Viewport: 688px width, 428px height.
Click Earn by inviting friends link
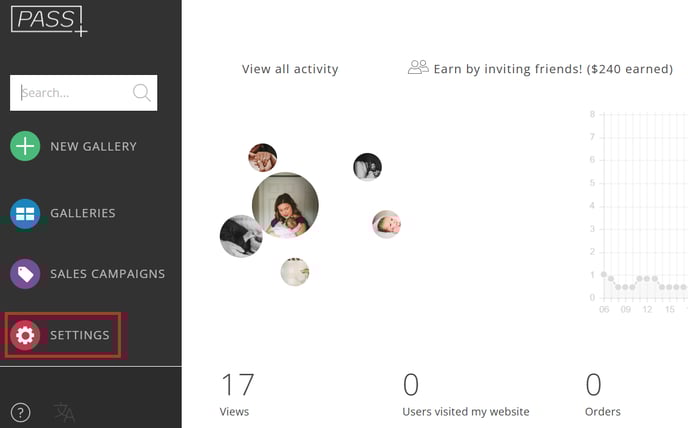[x=553, y=69]
